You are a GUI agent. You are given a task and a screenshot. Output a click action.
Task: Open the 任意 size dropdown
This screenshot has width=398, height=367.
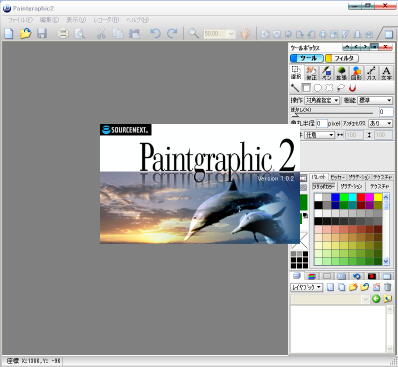pos(320,135)
